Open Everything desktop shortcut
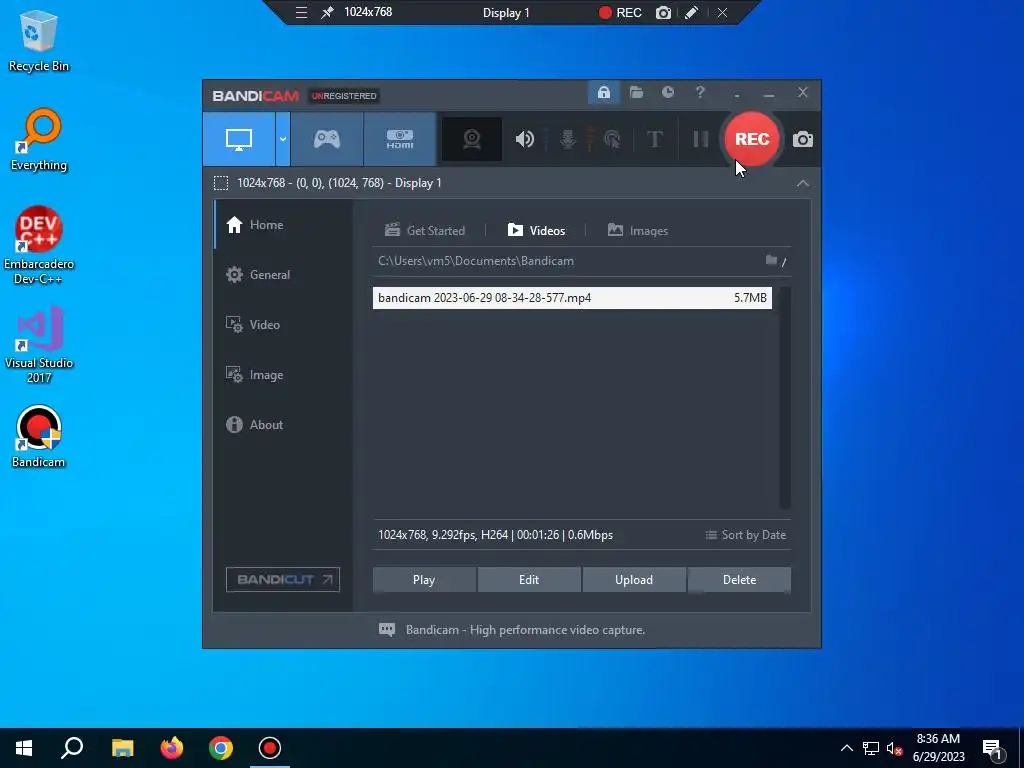The image size is (1024, 768). [x=39, y=140]
